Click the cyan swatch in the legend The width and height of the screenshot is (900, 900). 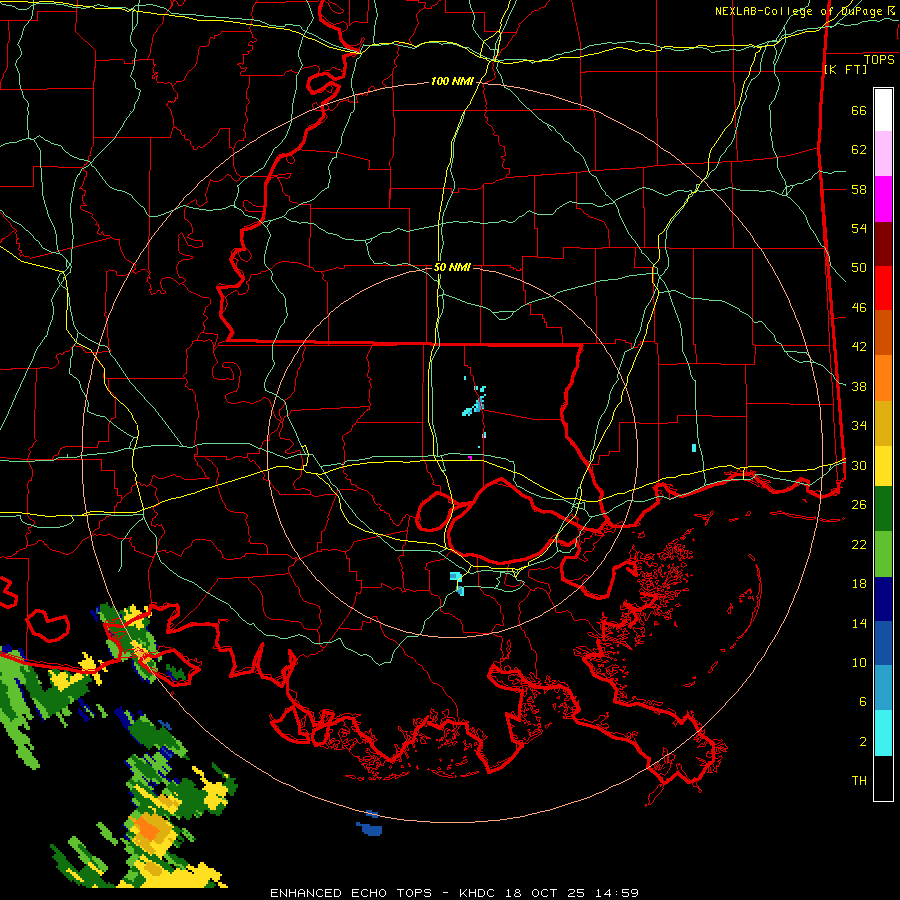click(883, 734)
